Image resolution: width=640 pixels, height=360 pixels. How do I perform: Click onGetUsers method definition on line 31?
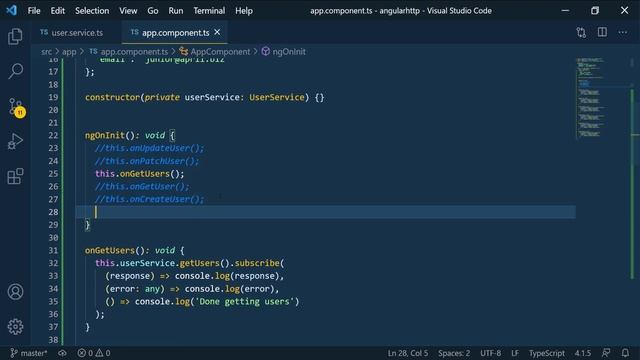pyautogui.click(x=110, y=251)
